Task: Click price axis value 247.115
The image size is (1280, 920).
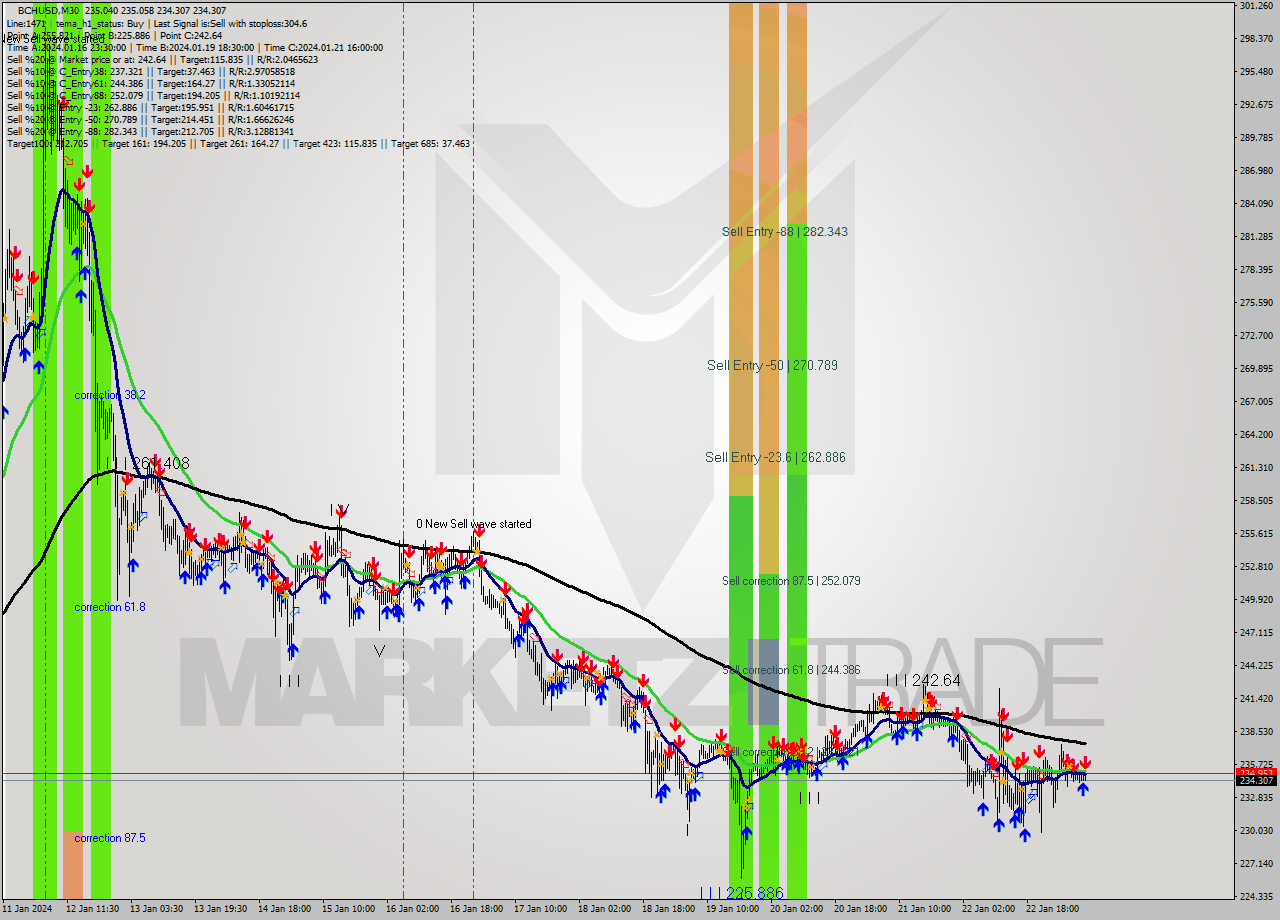Action: pos(1256,632)
